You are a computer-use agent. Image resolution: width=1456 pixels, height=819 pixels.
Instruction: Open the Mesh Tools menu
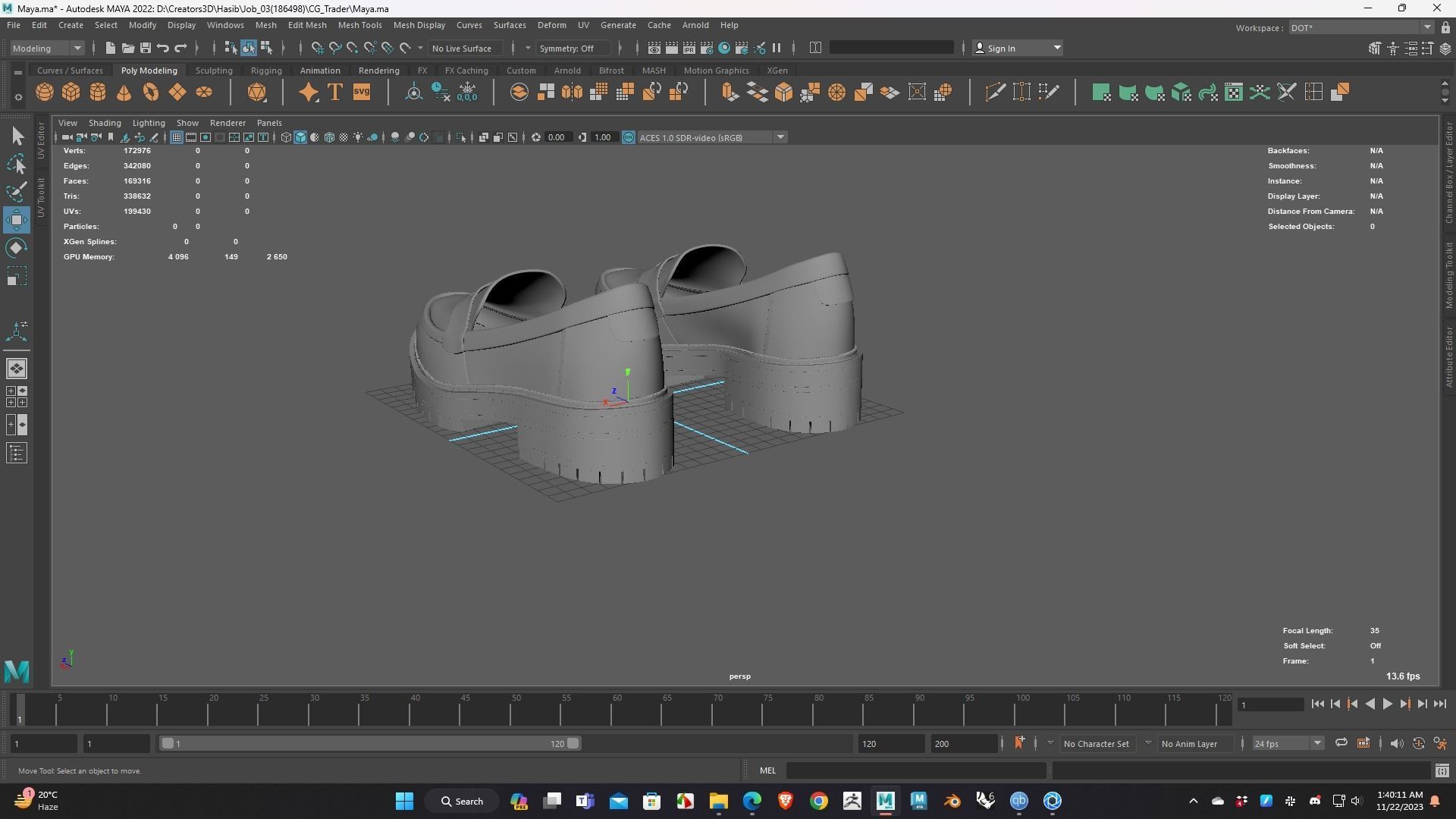click(359, 25)
